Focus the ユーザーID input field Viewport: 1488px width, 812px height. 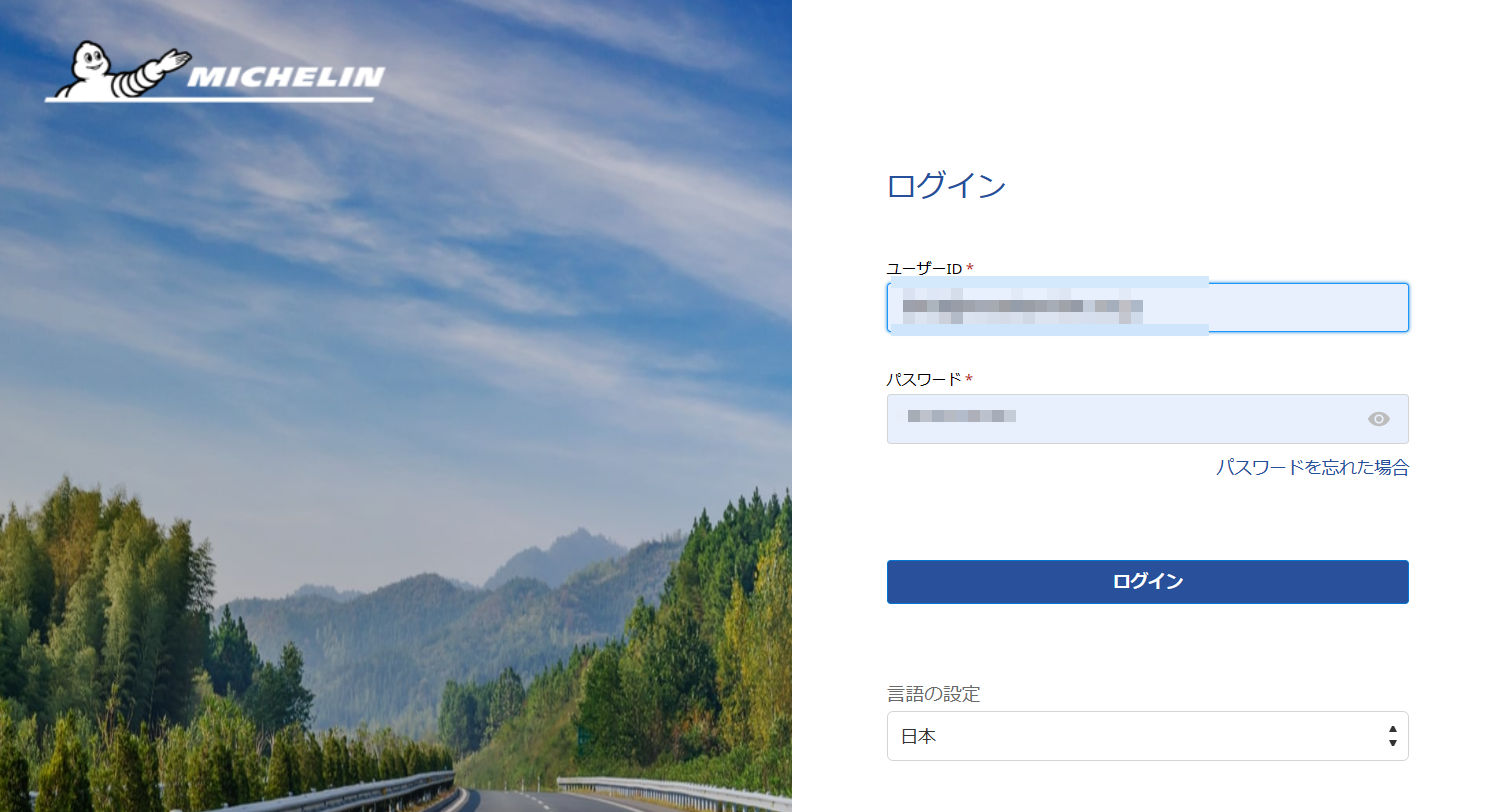[x=1148, y=307]
